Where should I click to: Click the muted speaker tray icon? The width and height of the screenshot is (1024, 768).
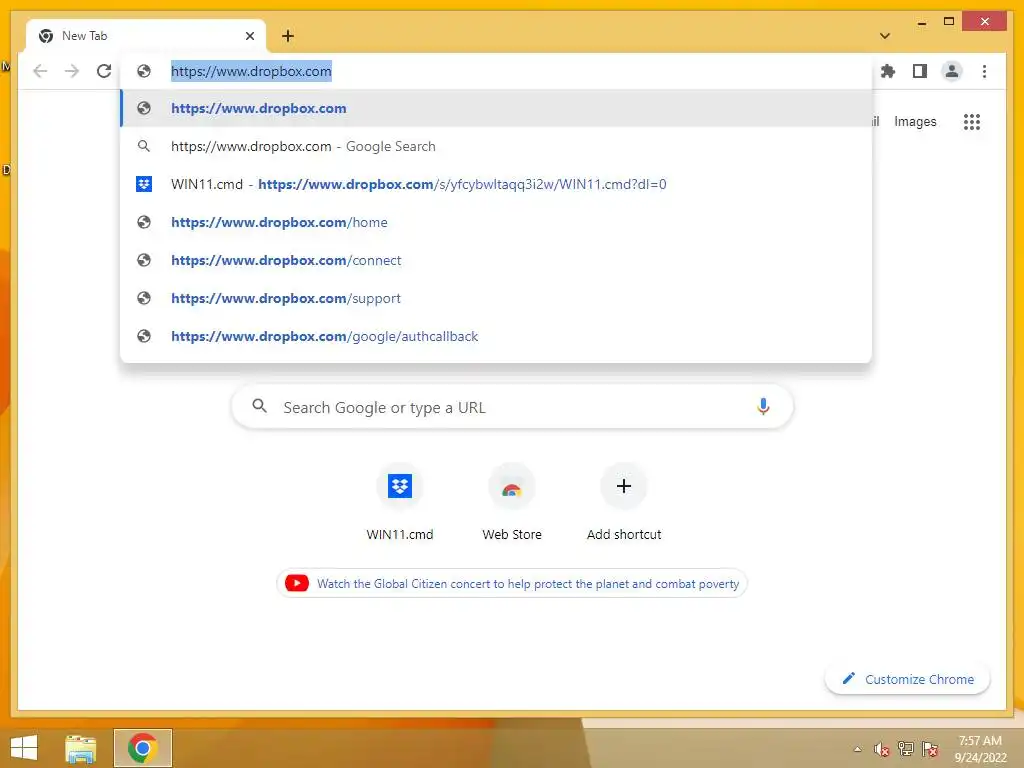tap(881, 749)
